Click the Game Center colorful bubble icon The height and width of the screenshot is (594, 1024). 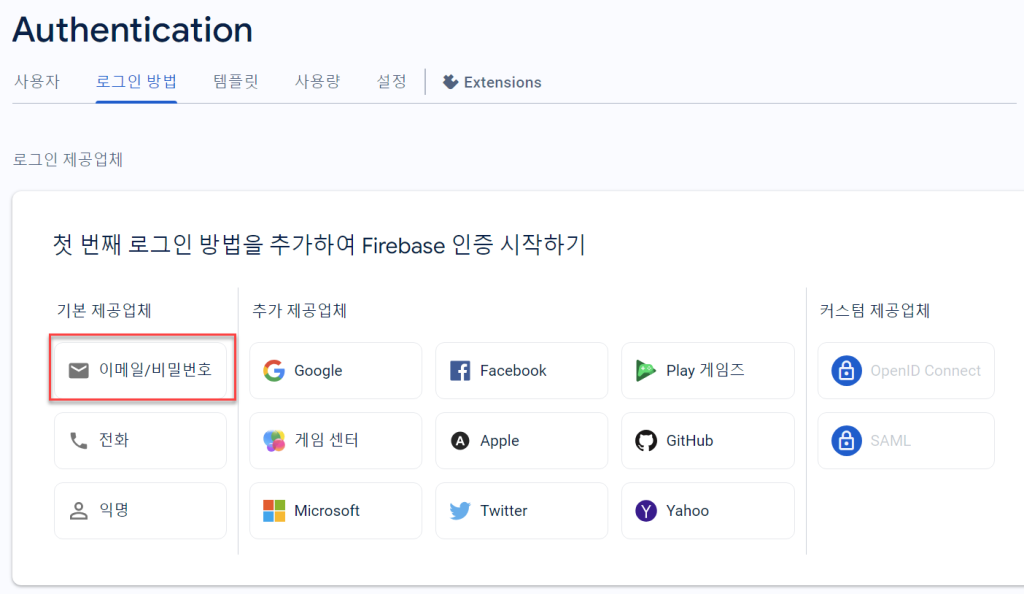point(274,441)
